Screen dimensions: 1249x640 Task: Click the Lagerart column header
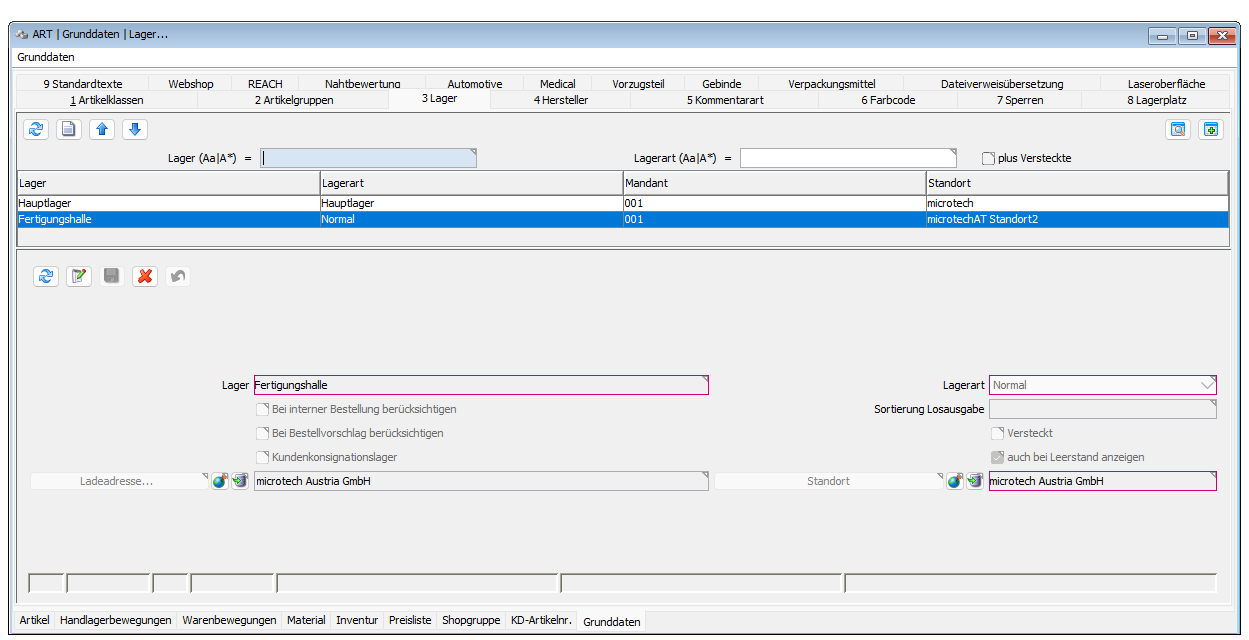click(x=470, y=183)
